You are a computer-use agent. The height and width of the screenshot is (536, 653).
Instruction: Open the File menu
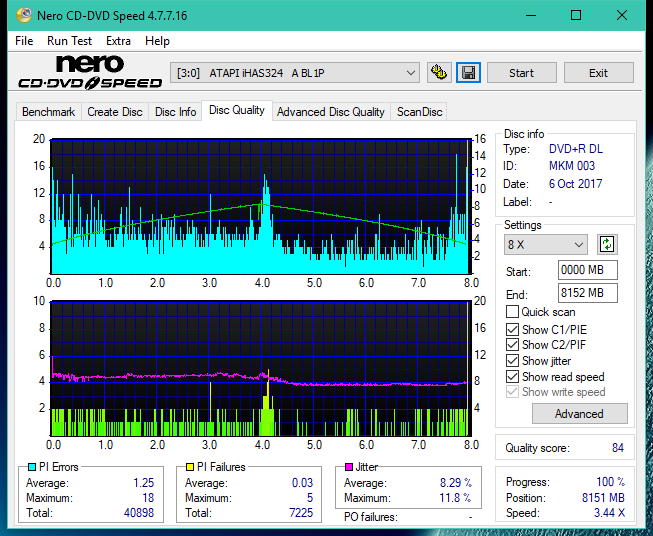[x=24, y=41]
